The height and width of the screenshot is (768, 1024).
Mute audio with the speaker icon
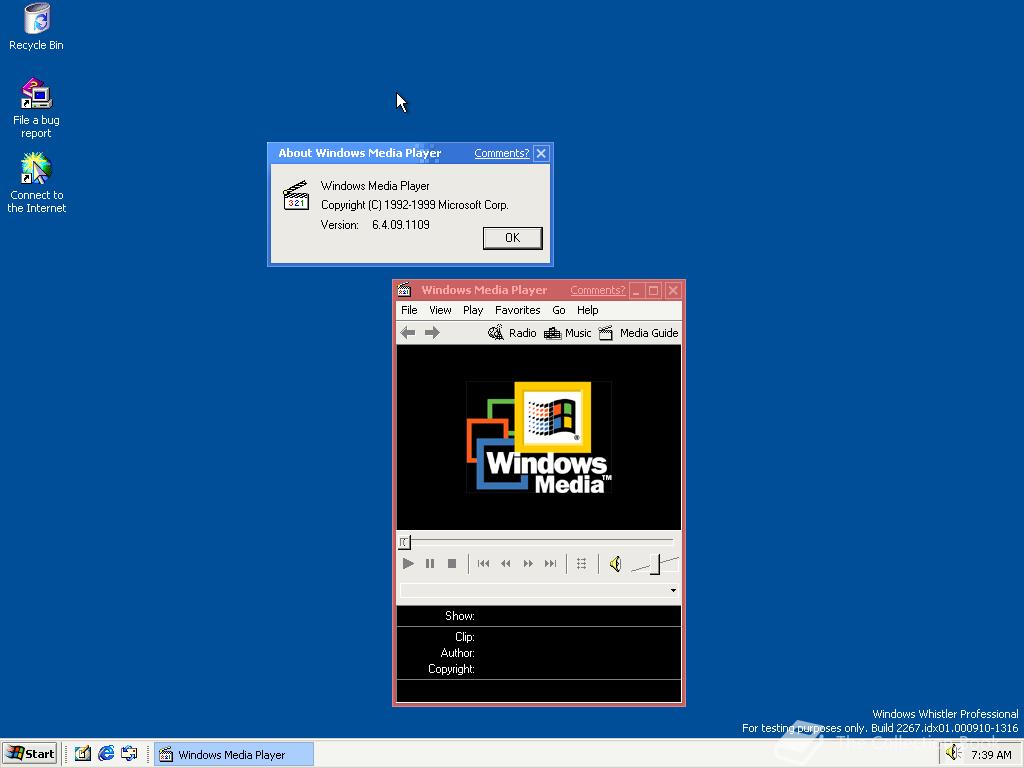[x=615, y=564]
